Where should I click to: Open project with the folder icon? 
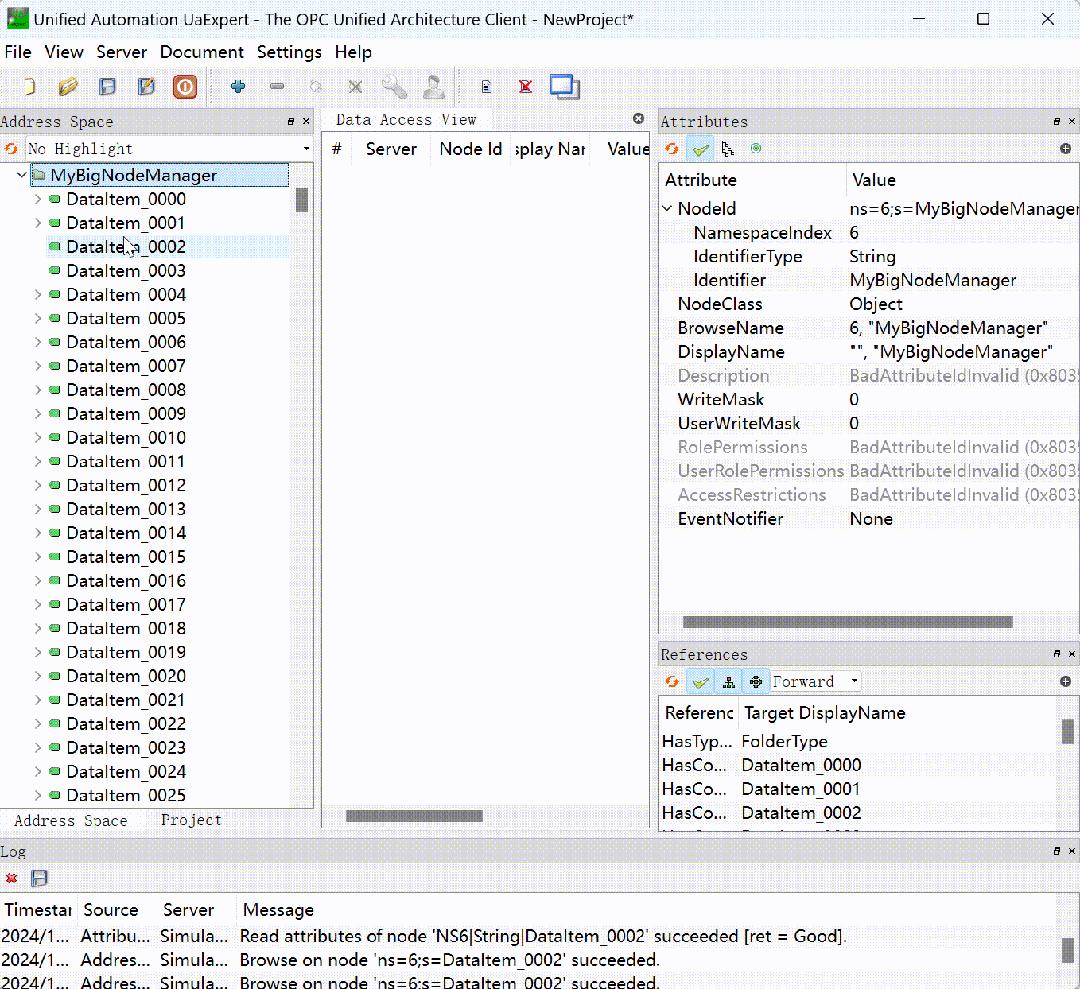pyautogui.click(x=68, y=87)
